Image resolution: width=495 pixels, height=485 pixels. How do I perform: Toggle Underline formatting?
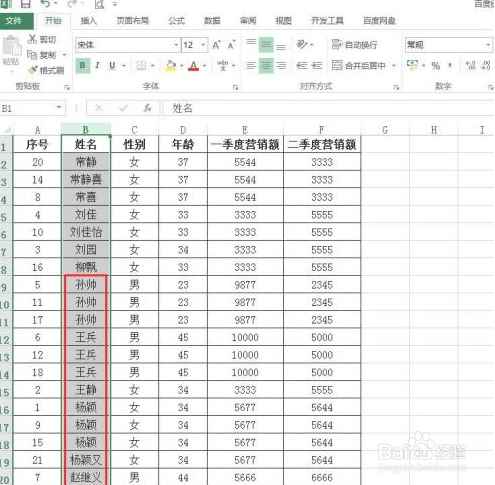112,65
